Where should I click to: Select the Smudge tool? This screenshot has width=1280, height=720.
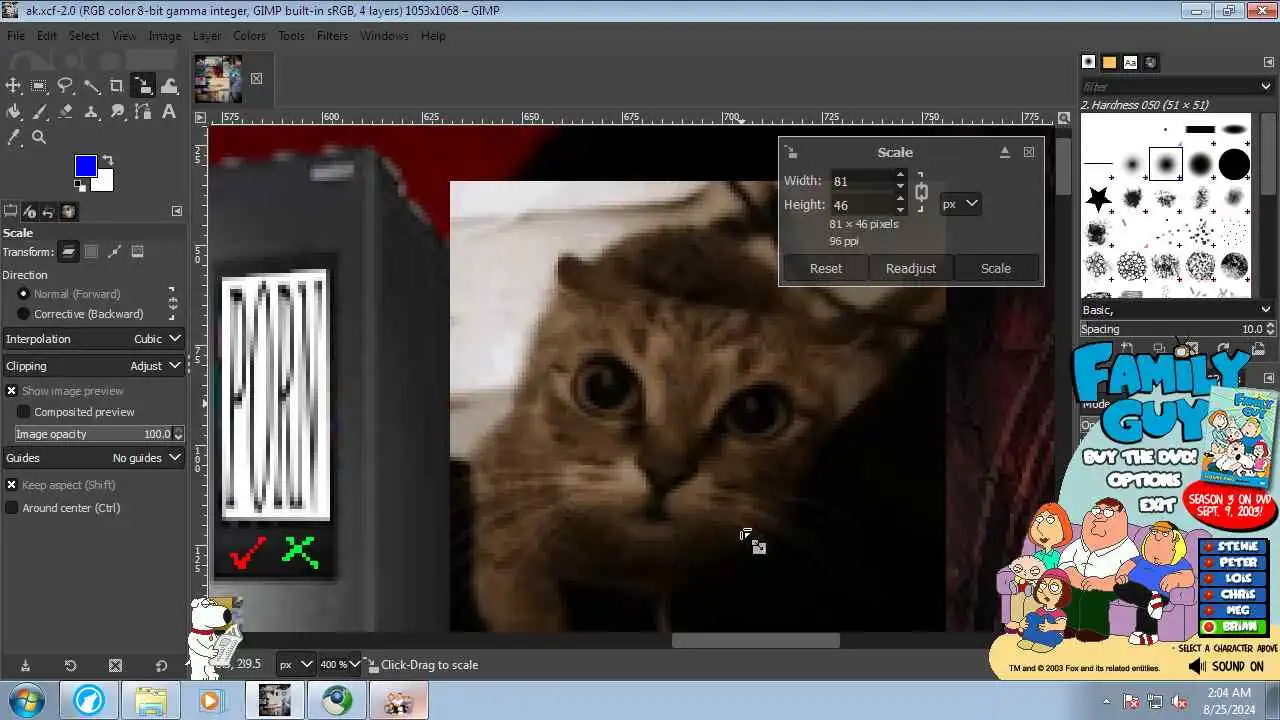[x=117, y=112]
